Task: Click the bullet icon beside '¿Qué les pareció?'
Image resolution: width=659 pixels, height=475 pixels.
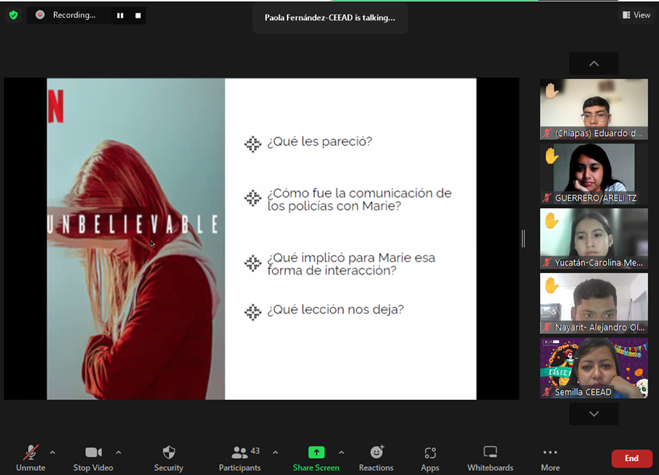Action: pyautogui.click(x=253, y=144)
